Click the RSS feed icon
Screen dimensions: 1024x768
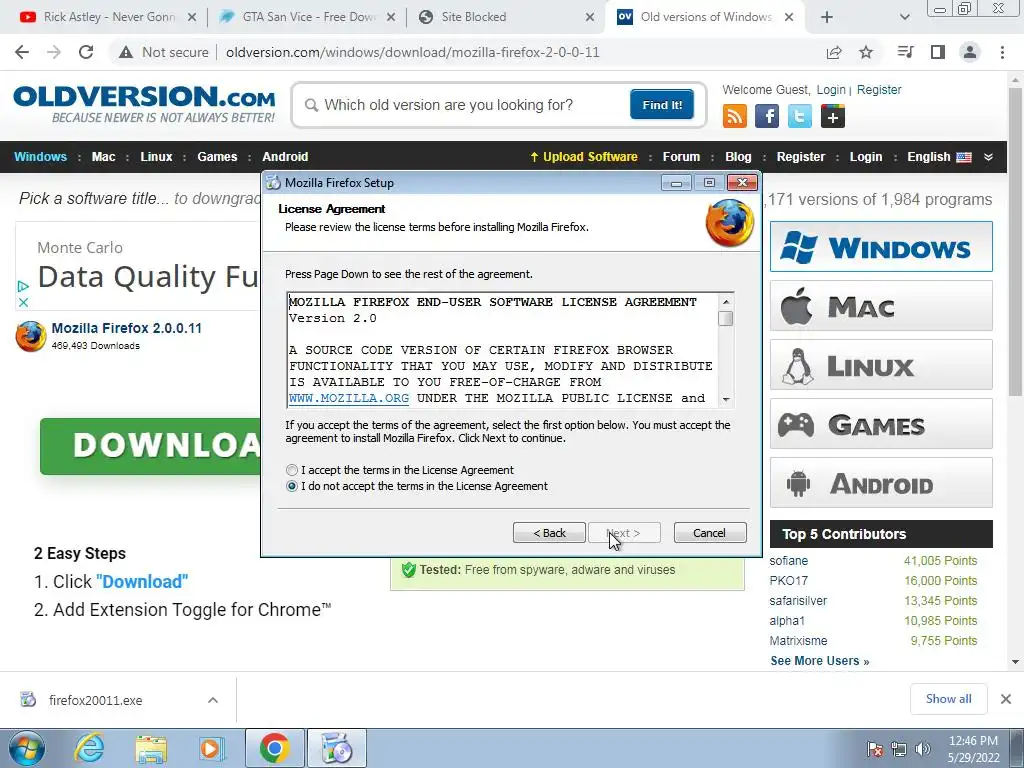tap(735, 116)
